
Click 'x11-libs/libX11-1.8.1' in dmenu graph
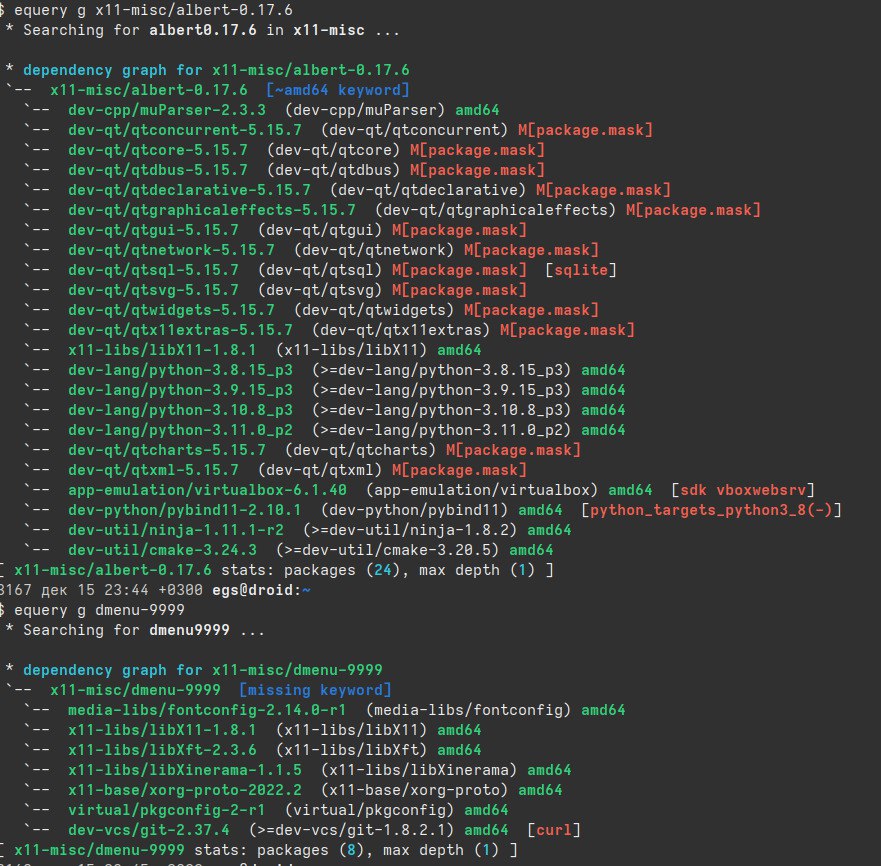click(x=162, y=730)
